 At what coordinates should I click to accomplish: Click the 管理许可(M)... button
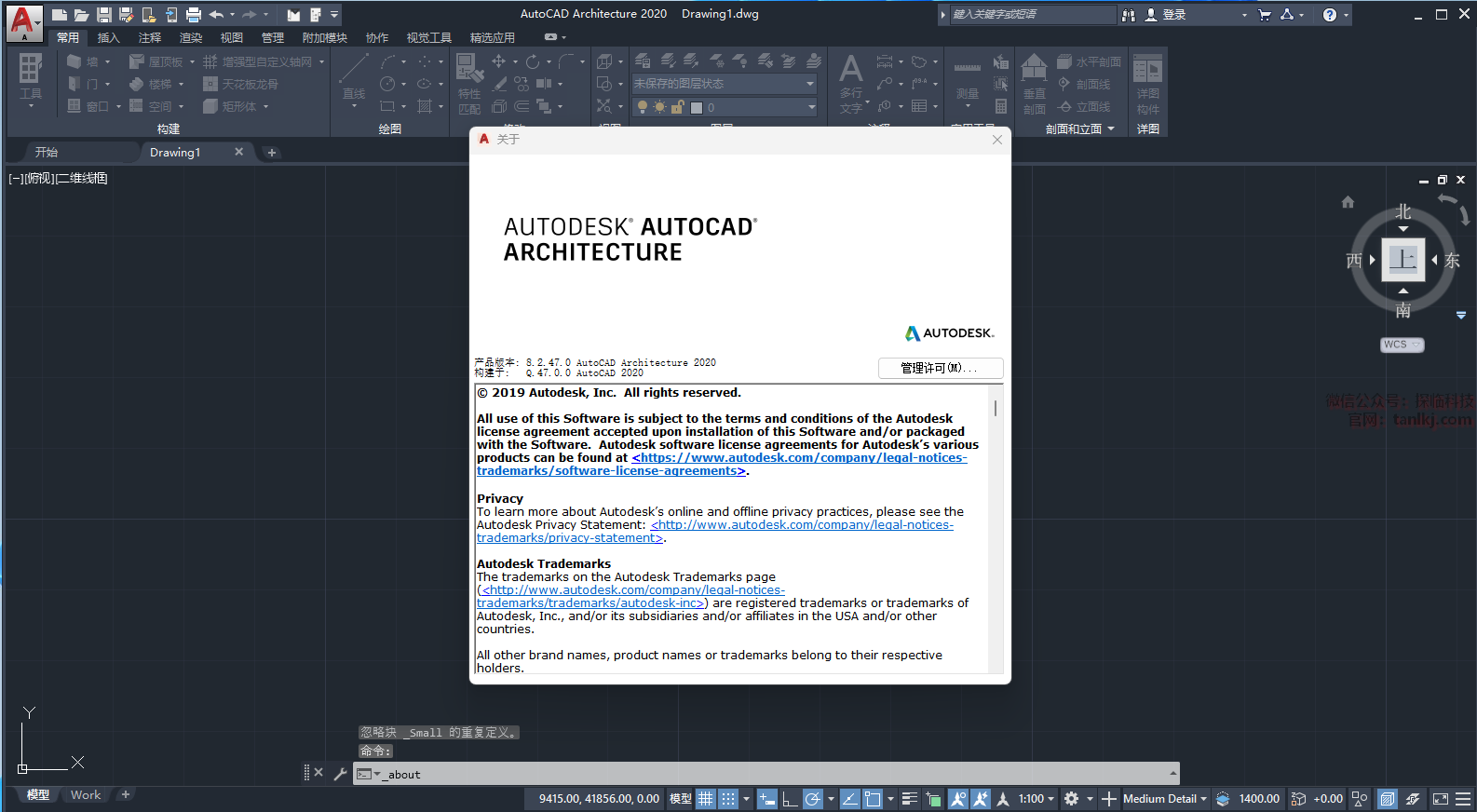click(940, 369)
